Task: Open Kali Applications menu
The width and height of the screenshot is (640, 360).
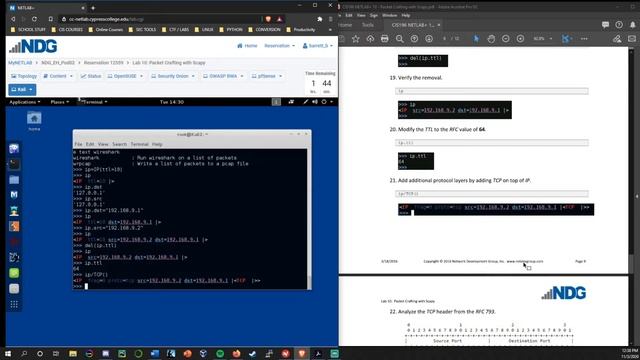Action: tap(24, 102)
